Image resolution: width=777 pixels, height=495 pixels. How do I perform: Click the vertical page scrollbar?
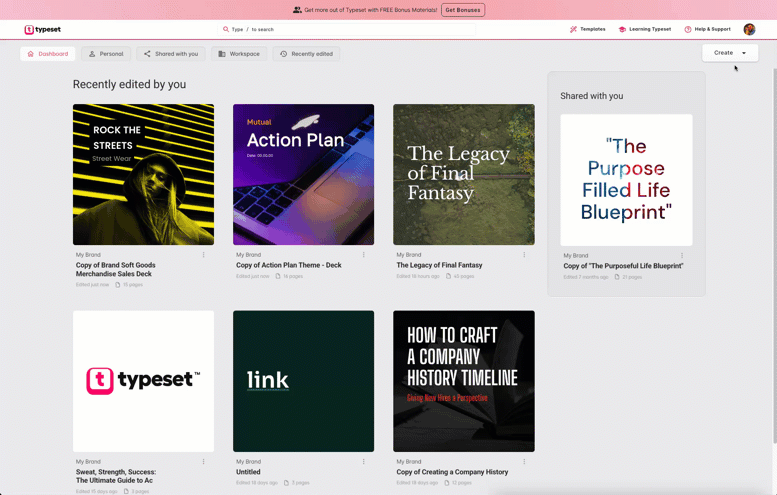pos(775,255)
